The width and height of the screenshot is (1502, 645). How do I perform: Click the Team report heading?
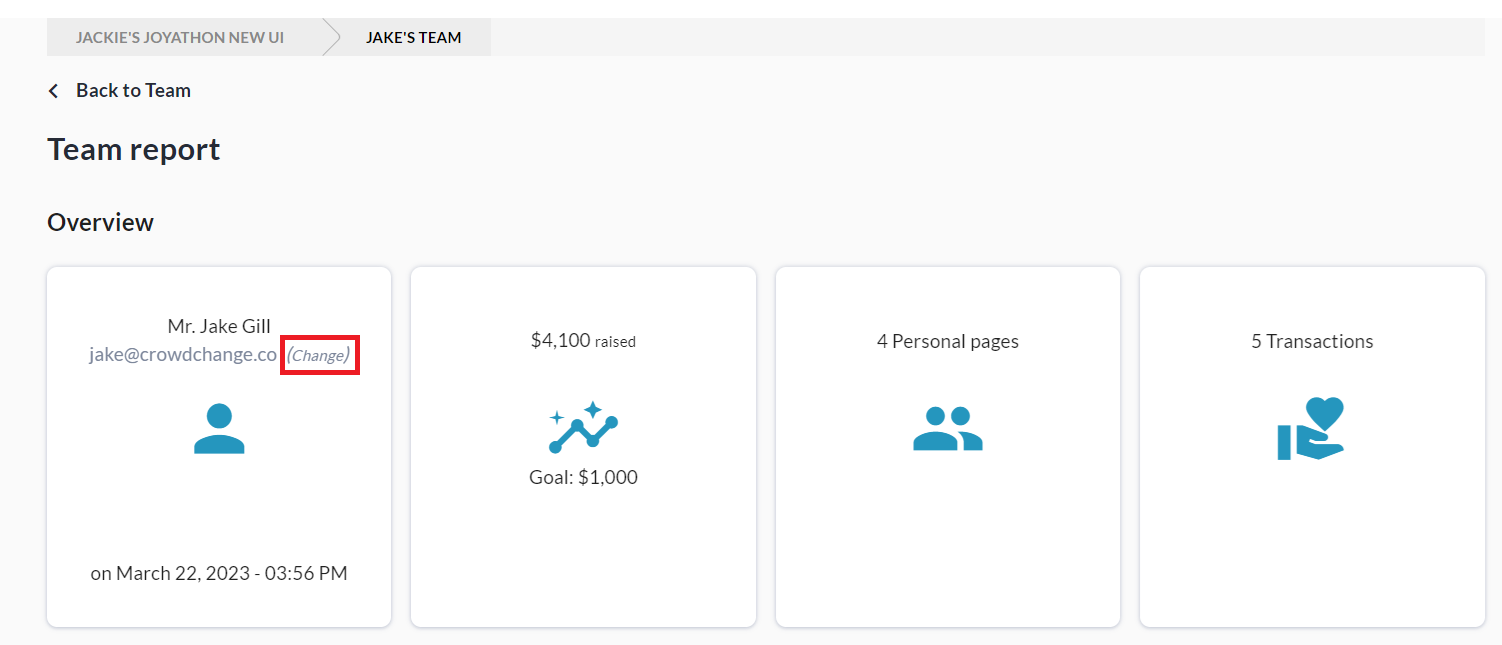pyautogui.click(x=134, y=150)
